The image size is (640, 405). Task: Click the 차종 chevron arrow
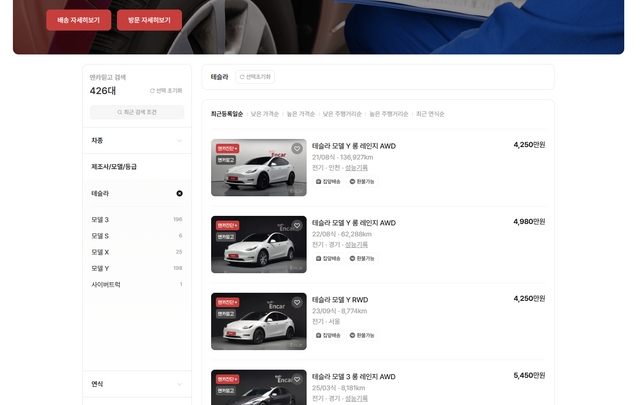point(179,141)
